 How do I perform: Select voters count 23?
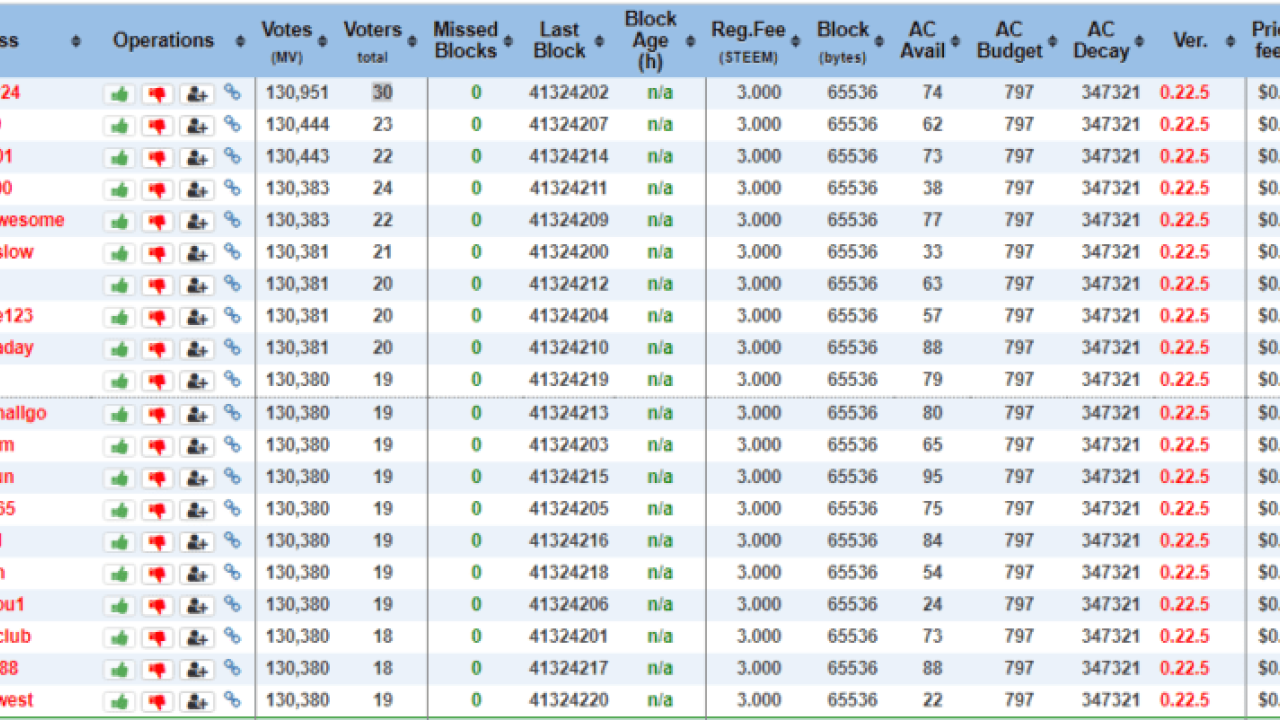coord(382,124)
